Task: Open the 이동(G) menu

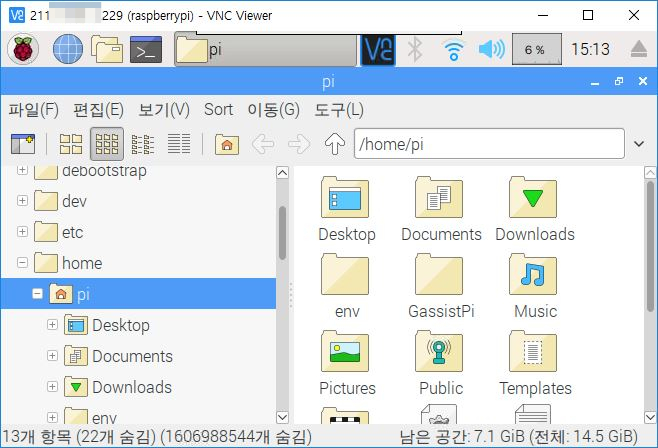Action: [273, 110]
